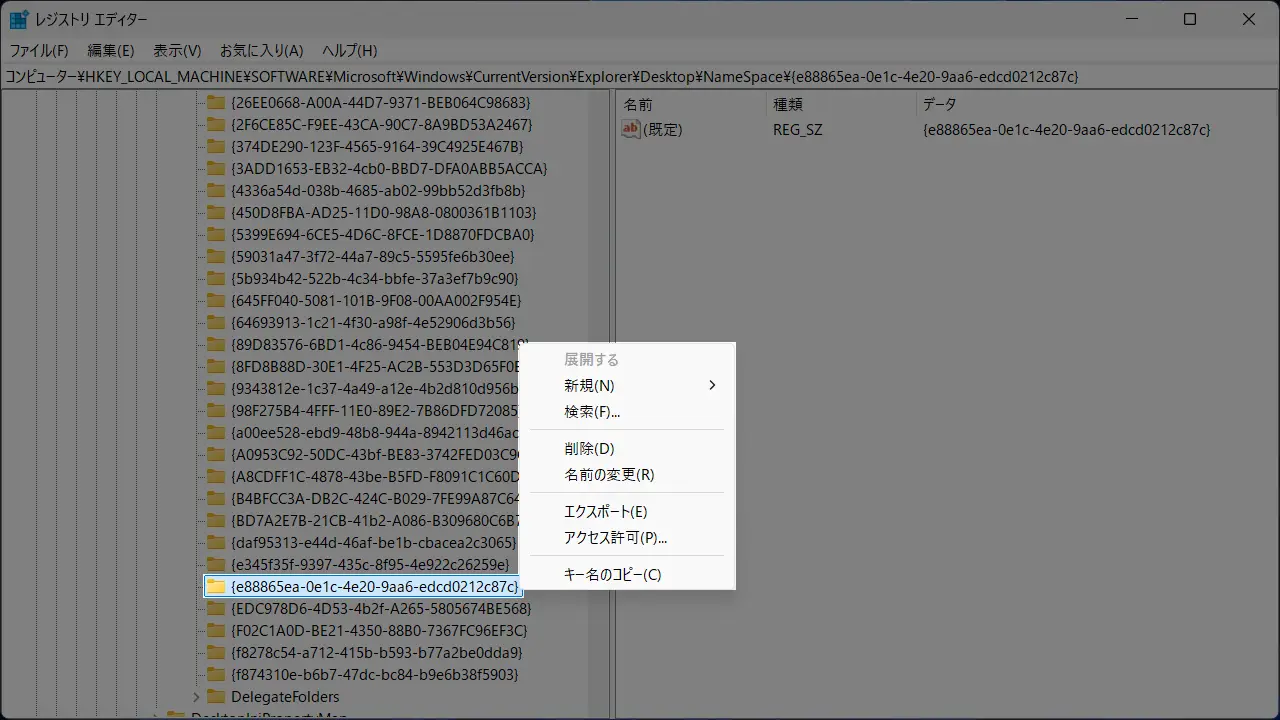The image size is (1280, 720).
Task: Open the ファイル(F) menu
Action: 39,50
